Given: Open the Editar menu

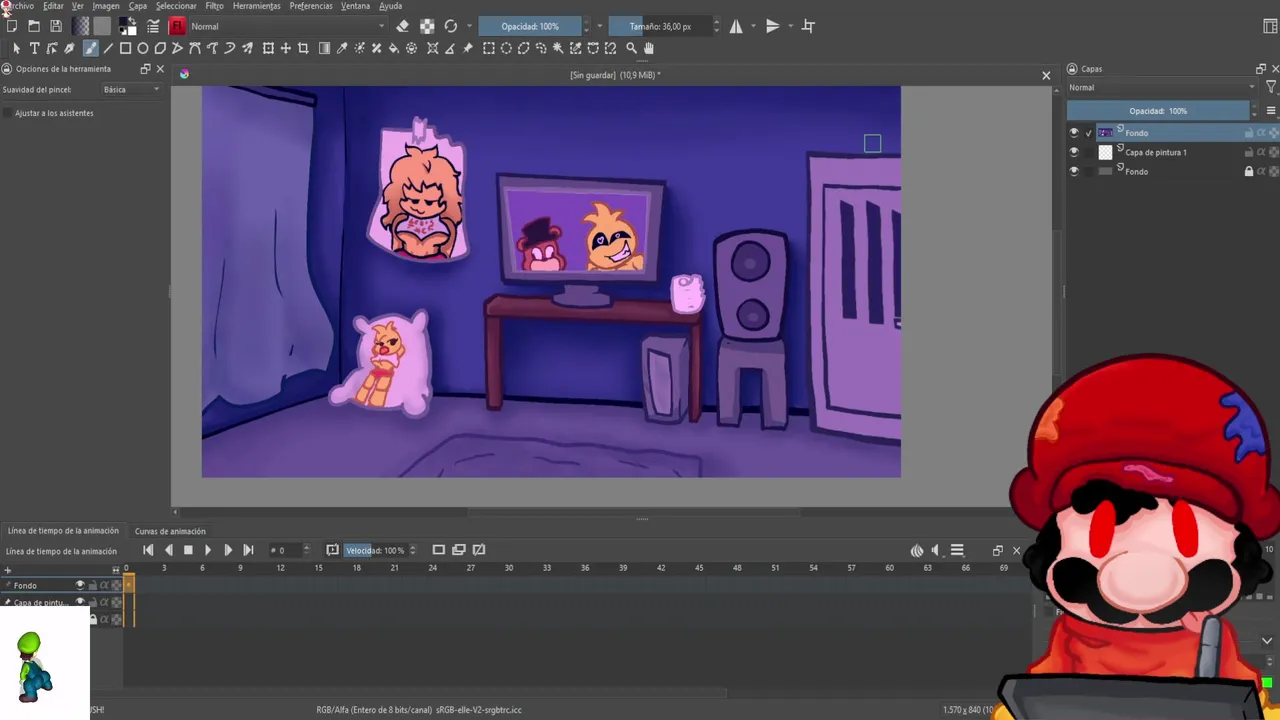Looking at the screenshot, I should (53, 6).
